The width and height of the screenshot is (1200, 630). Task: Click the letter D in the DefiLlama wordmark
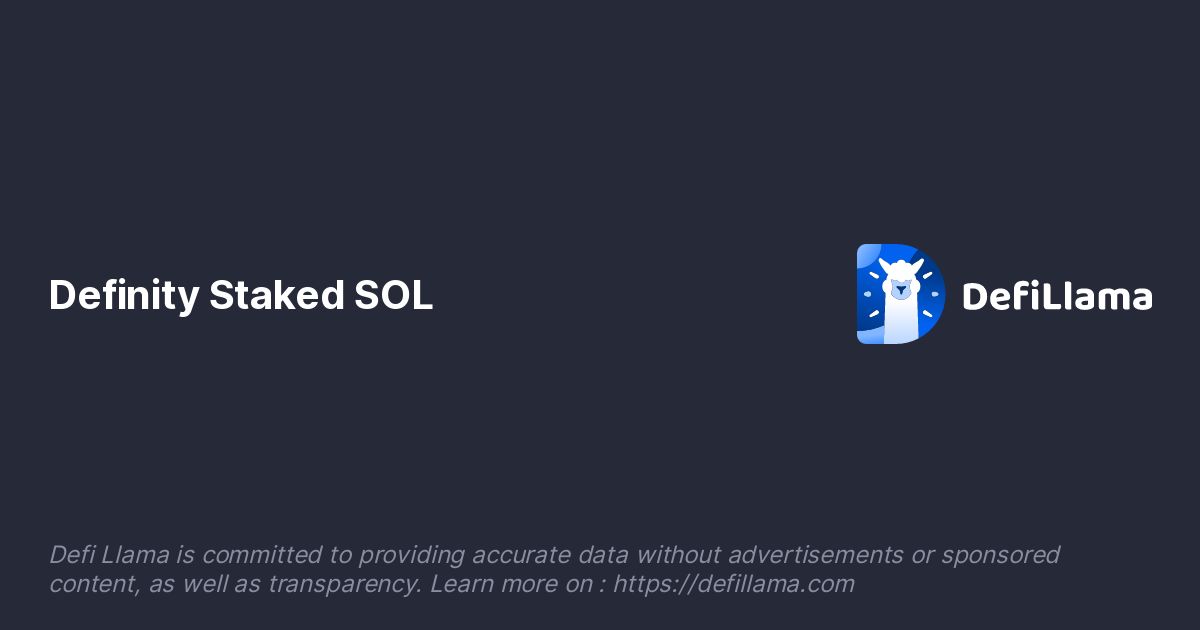[976, 297]
